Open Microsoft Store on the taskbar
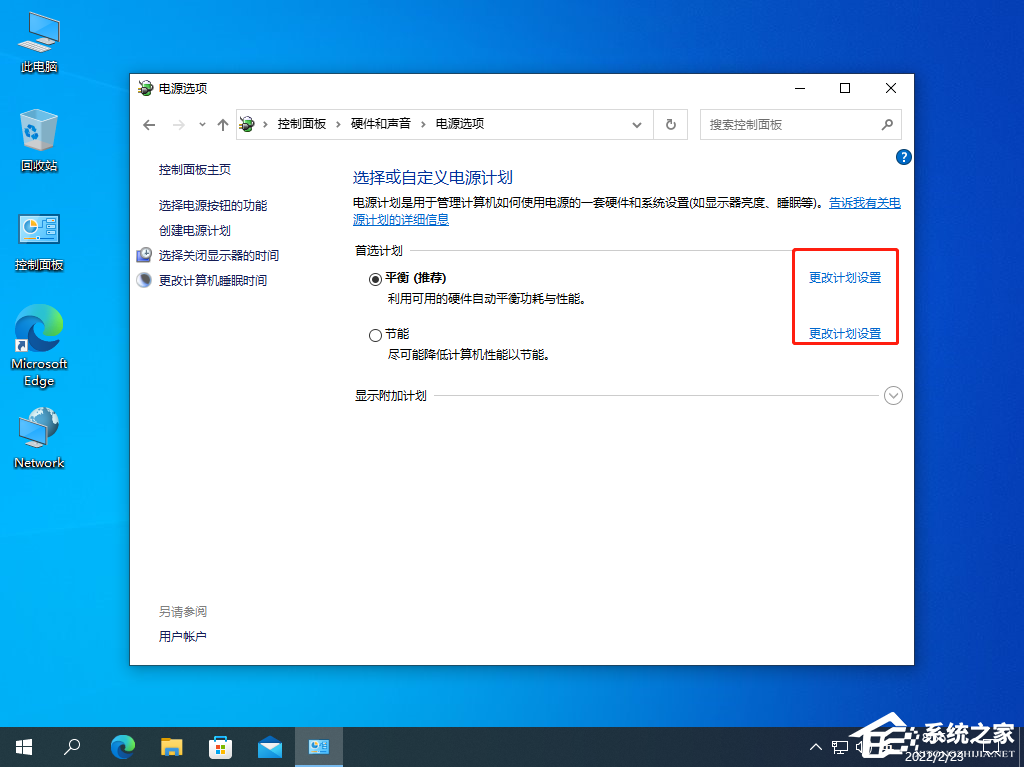 (x=221, y=747)
